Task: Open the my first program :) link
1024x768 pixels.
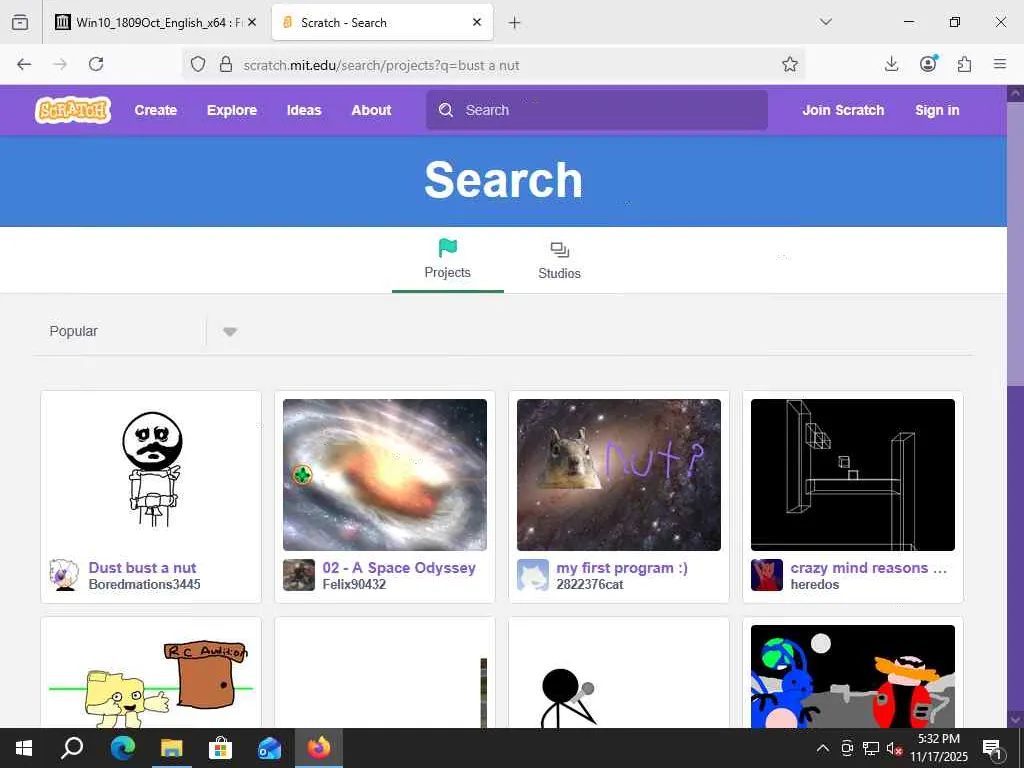Action: [622, 568]
